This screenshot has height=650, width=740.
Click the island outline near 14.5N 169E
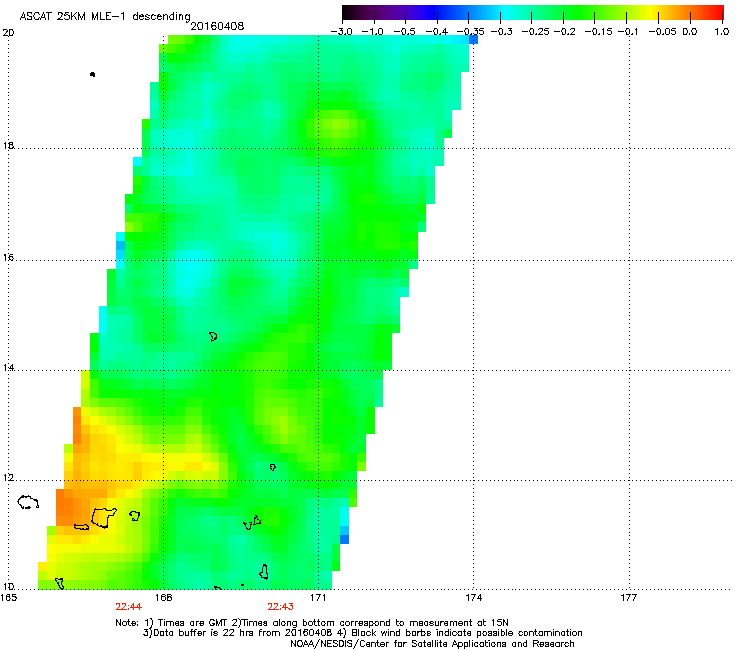tap(213, 337)
